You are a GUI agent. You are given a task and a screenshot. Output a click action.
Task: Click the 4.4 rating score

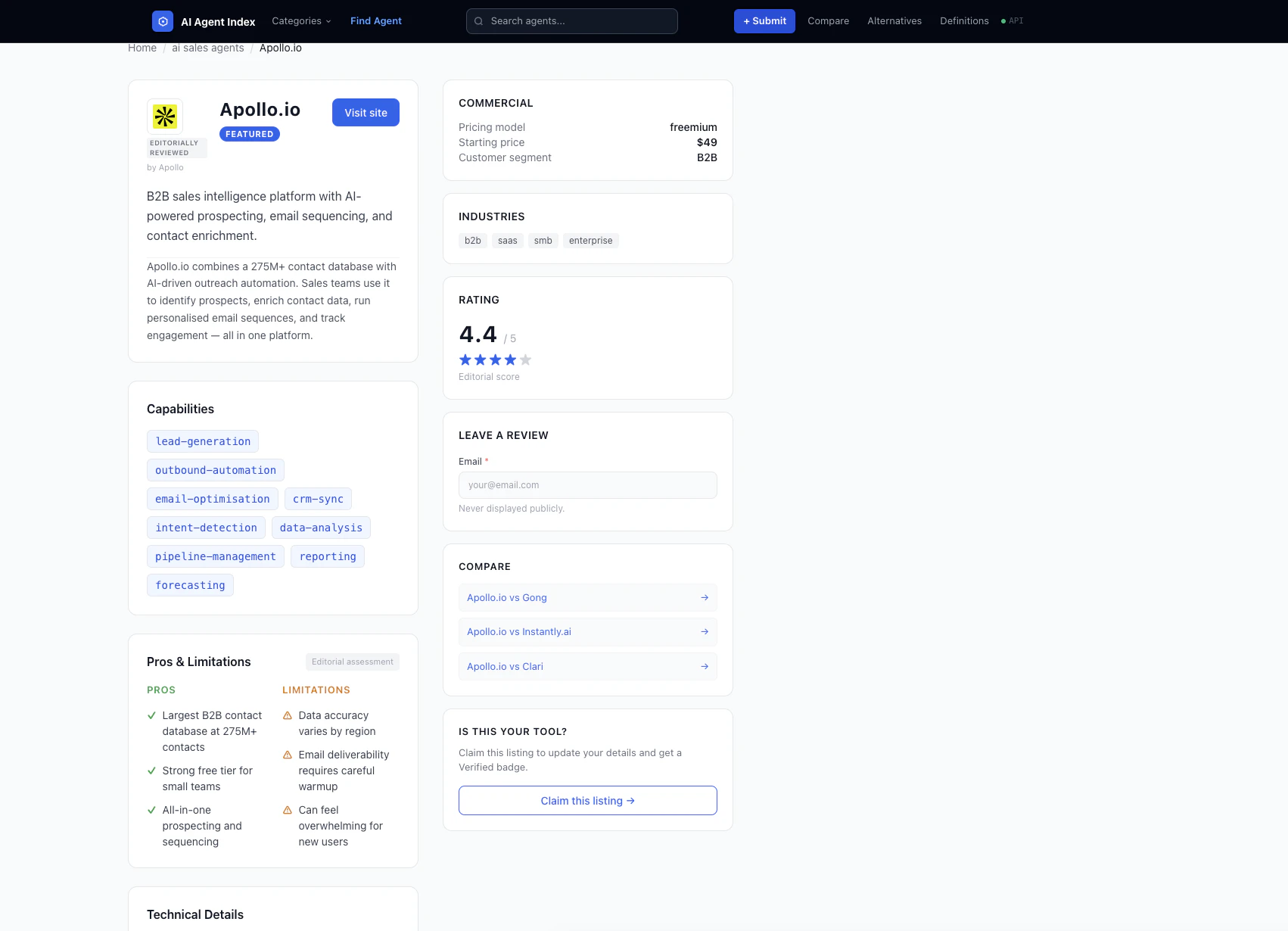click(x=478, y=335)
